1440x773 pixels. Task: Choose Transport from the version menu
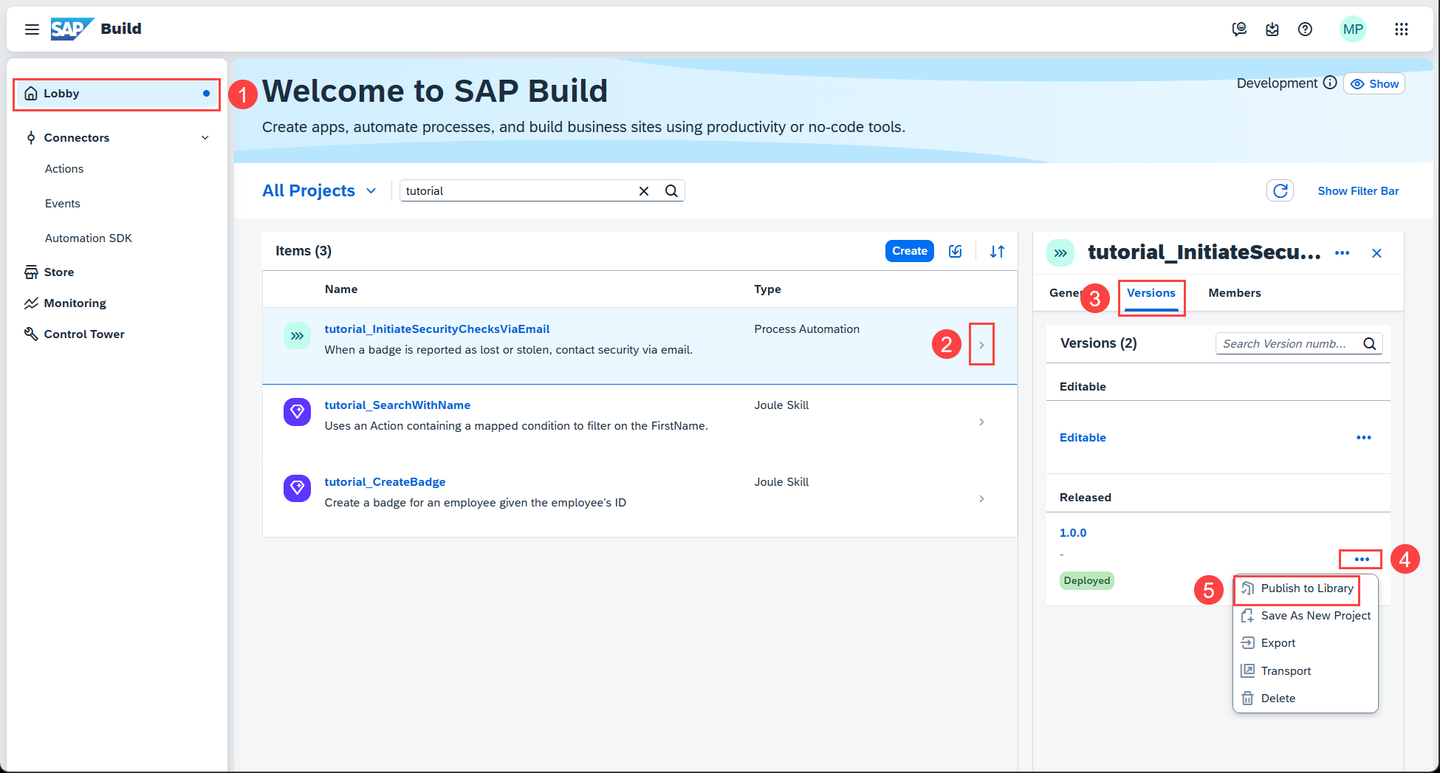click(x=1306, y=671)
